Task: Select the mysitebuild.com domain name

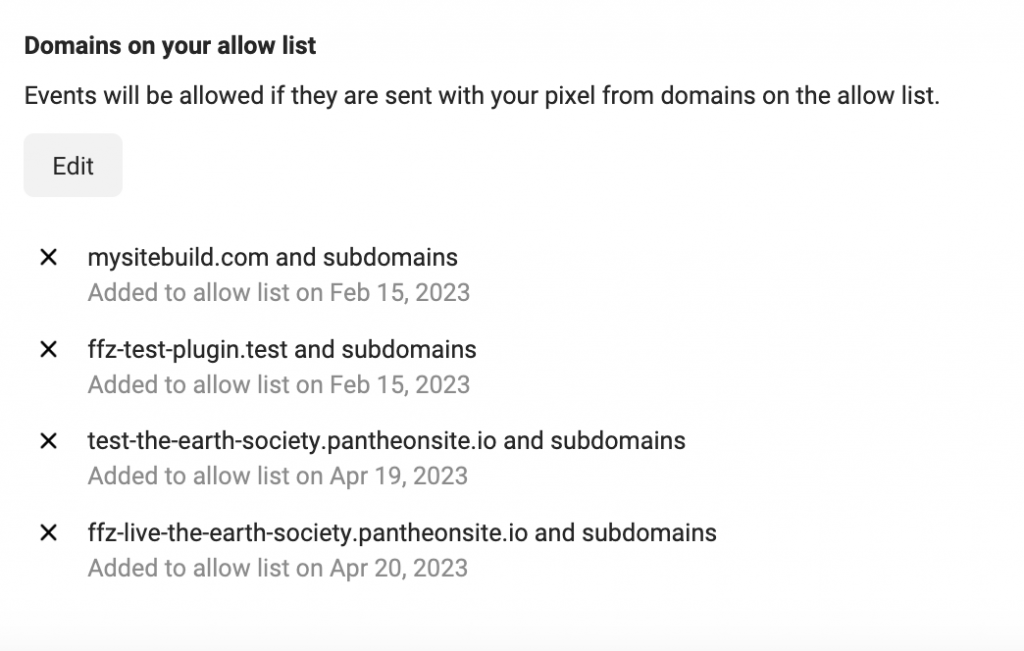Action: point(178,258)
